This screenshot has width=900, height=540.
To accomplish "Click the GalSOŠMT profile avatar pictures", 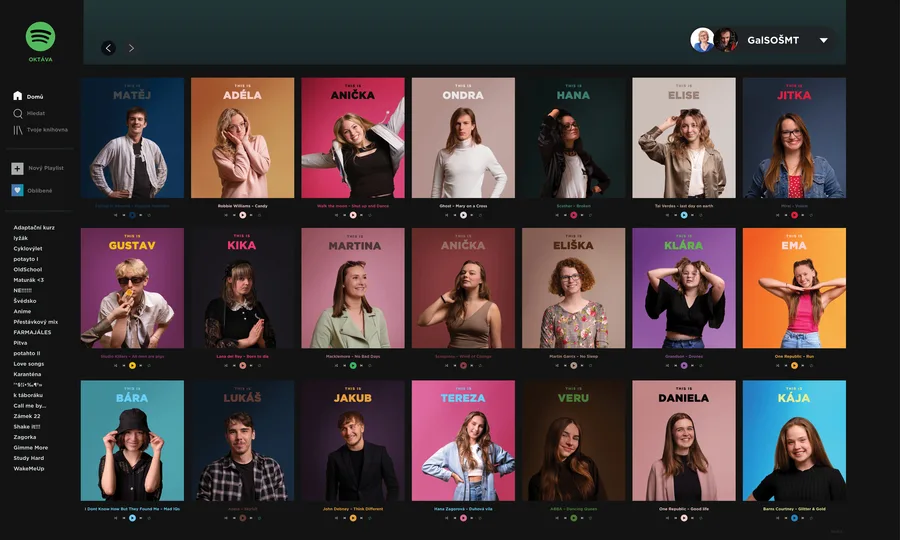I will click(x=714, y=40).
